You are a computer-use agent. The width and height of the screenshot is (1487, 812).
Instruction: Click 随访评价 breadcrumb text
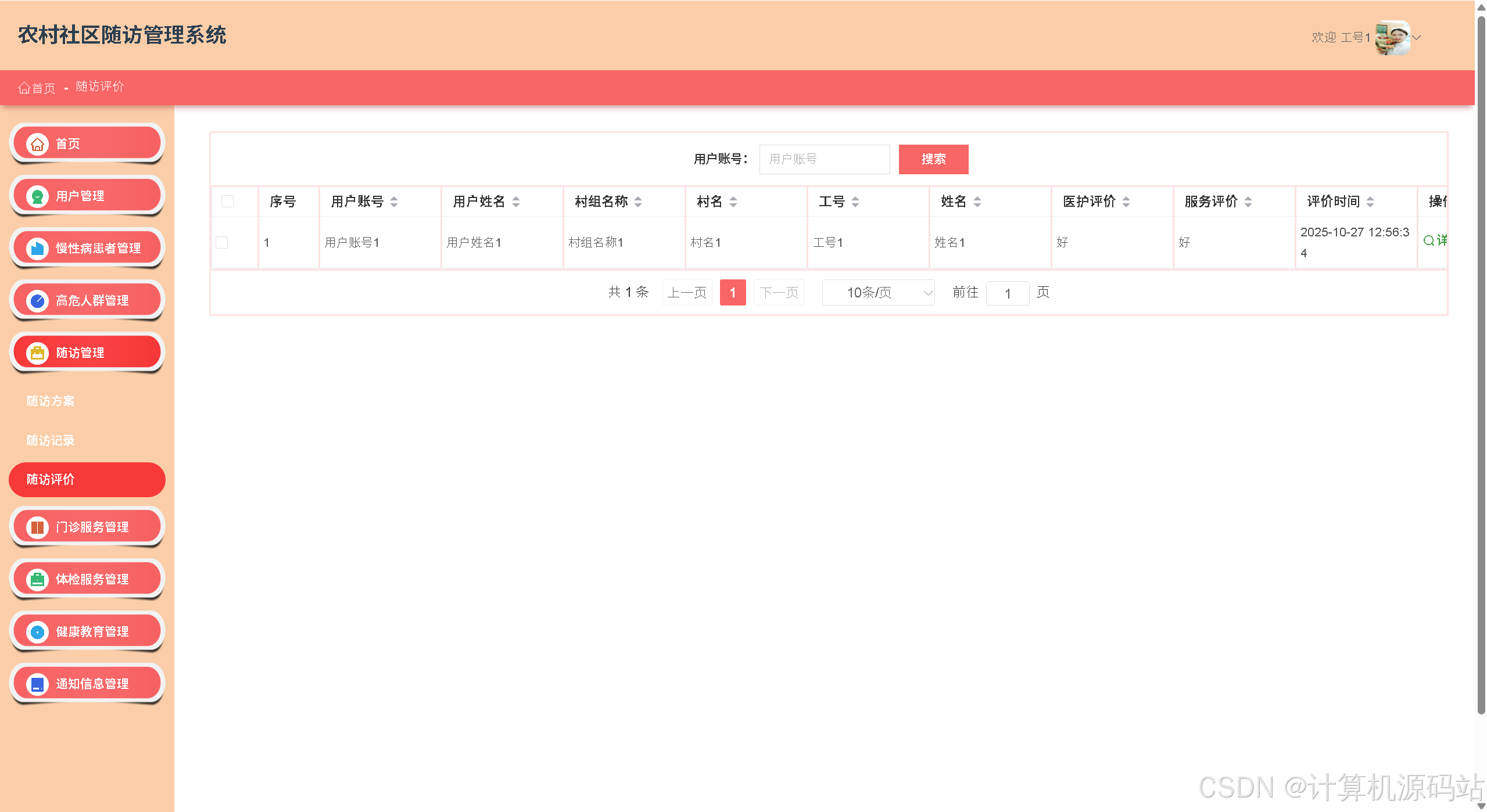[100, 87]
